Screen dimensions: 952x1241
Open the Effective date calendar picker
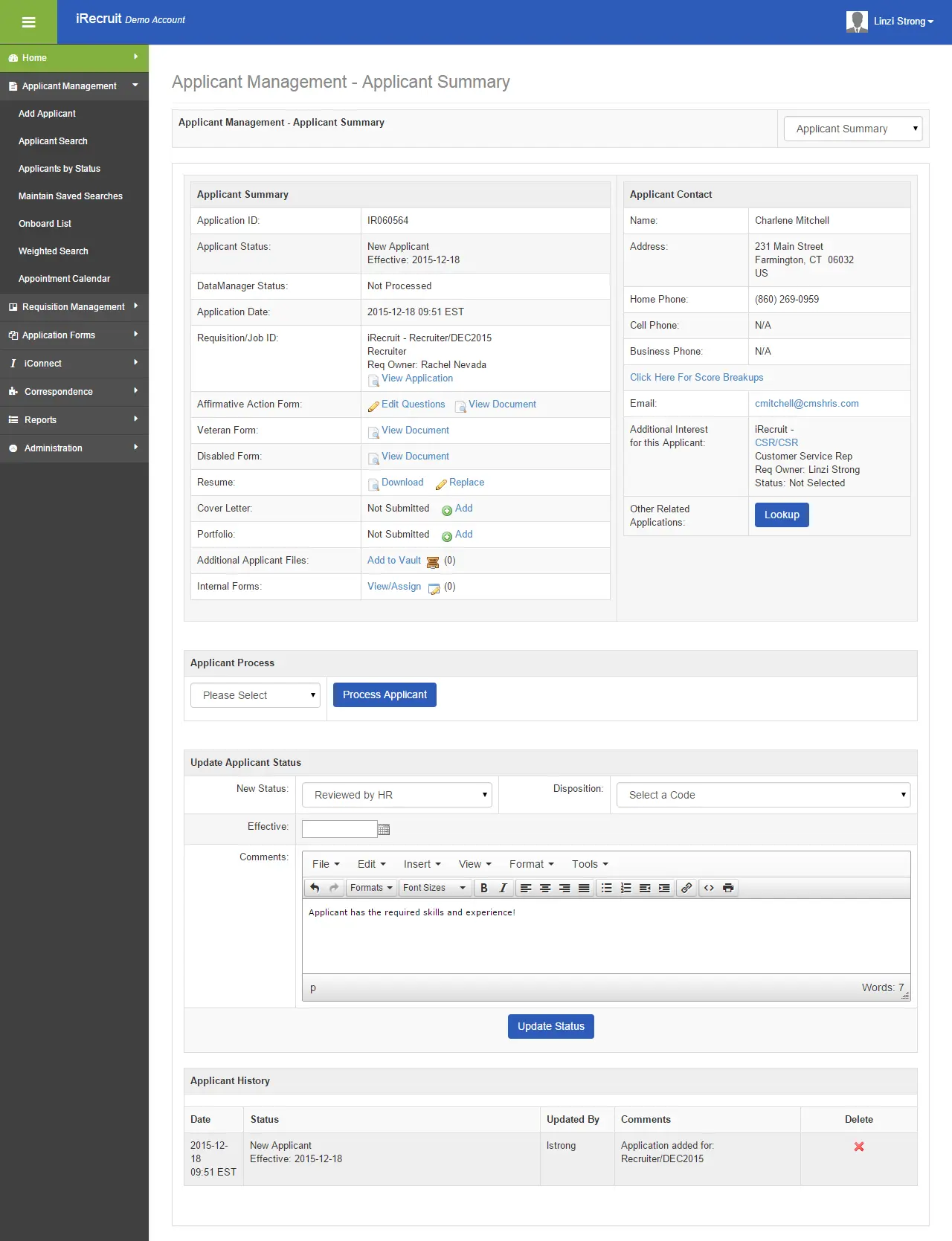384,829
